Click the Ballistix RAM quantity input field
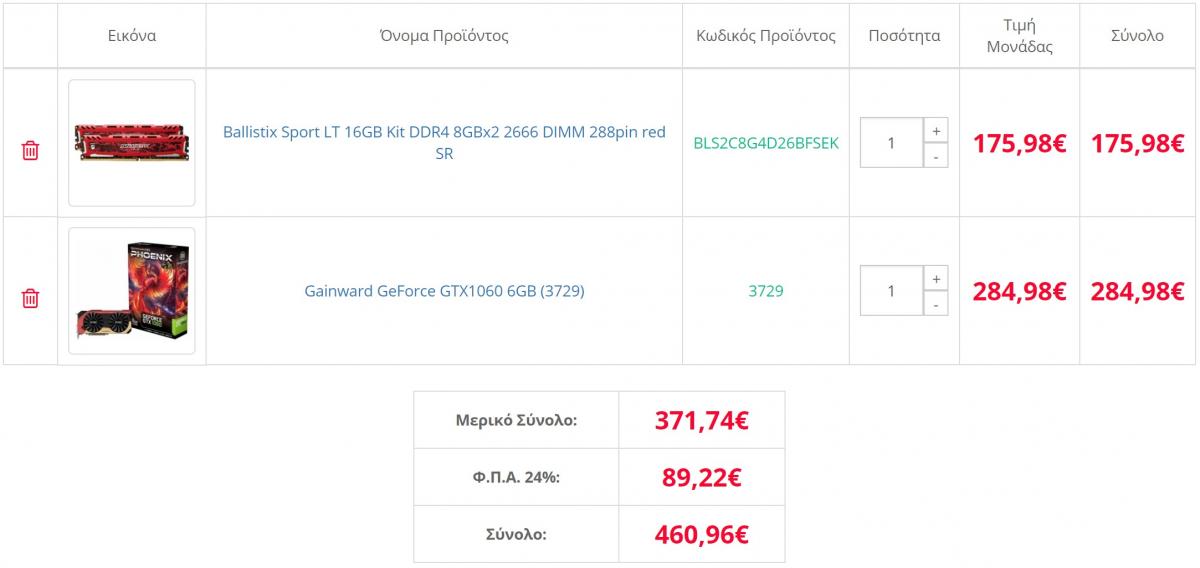Image resolution: width=1200 pixels, height=568 pixels. pyautogui.click(x=891, y=143)
